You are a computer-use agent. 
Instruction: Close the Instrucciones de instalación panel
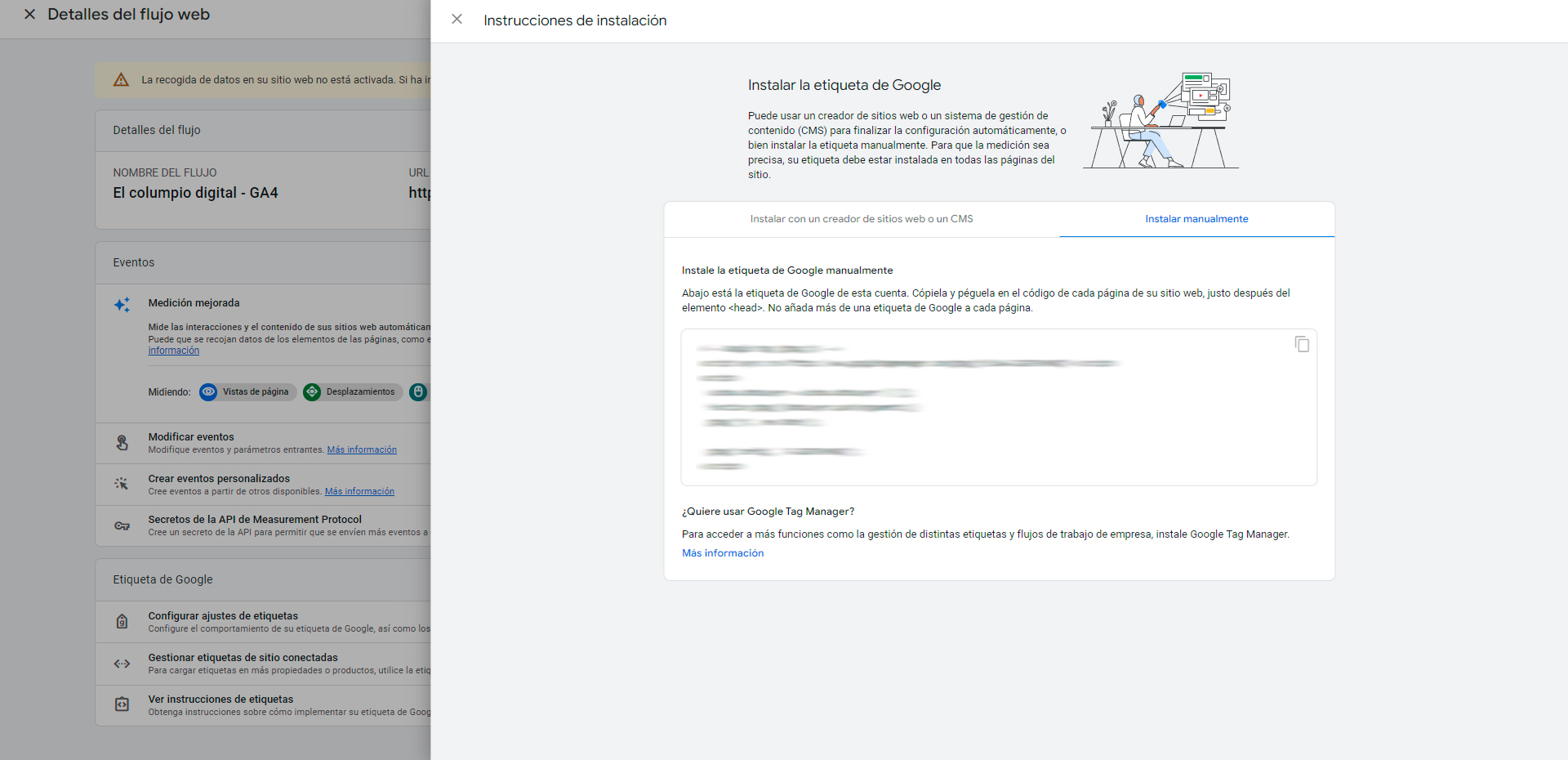457,20
